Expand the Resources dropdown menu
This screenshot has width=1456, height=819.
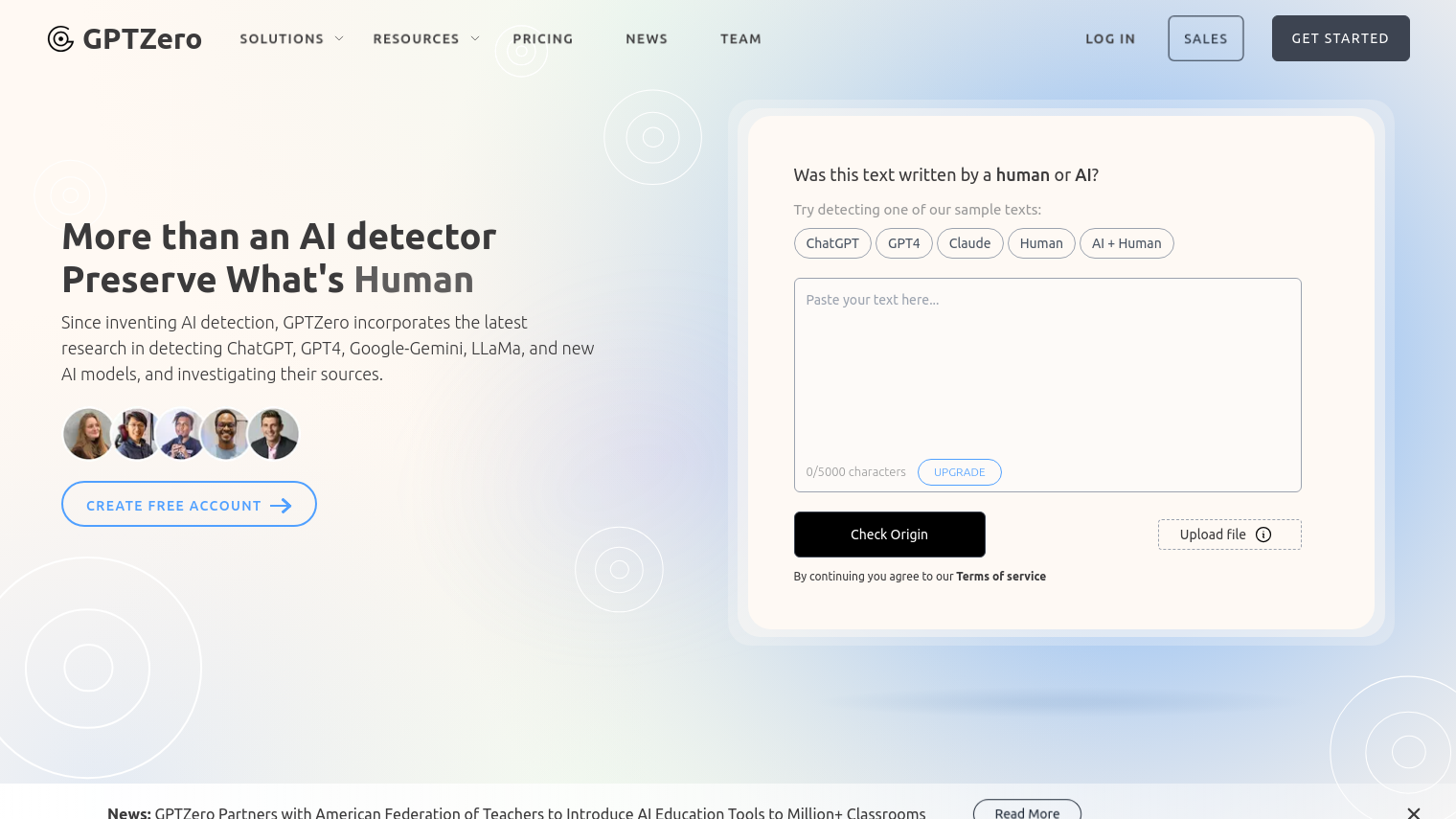point(426,39)
